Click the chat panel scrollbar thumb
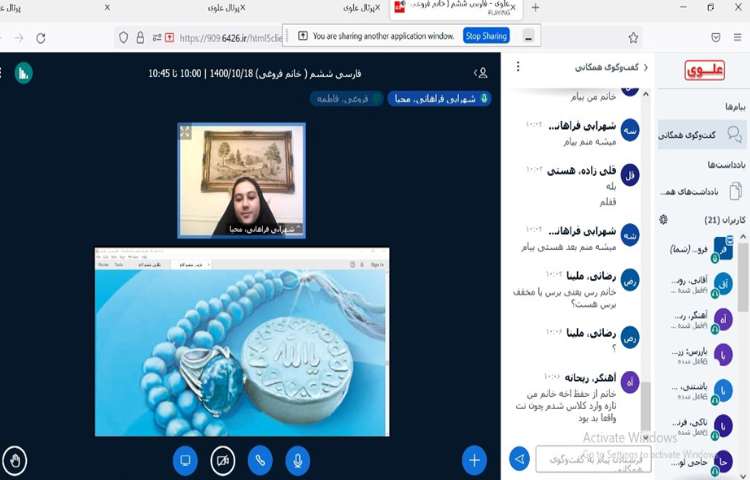The width and height of the screenshot is (750, 480). [646, 406]
